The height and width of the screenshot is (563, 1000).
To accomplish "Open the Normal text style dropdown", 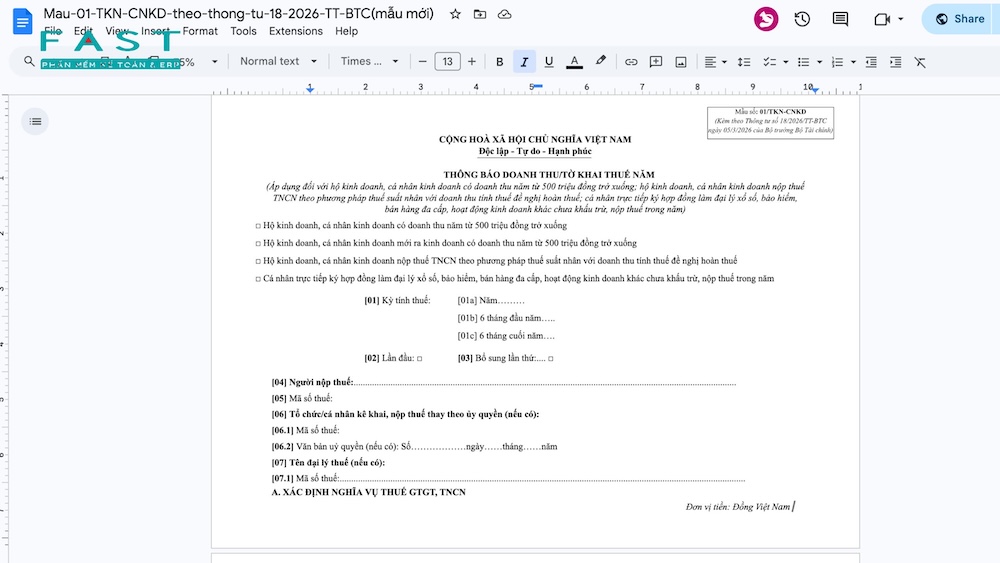I will pyautogui.click(x=278, y=61).
